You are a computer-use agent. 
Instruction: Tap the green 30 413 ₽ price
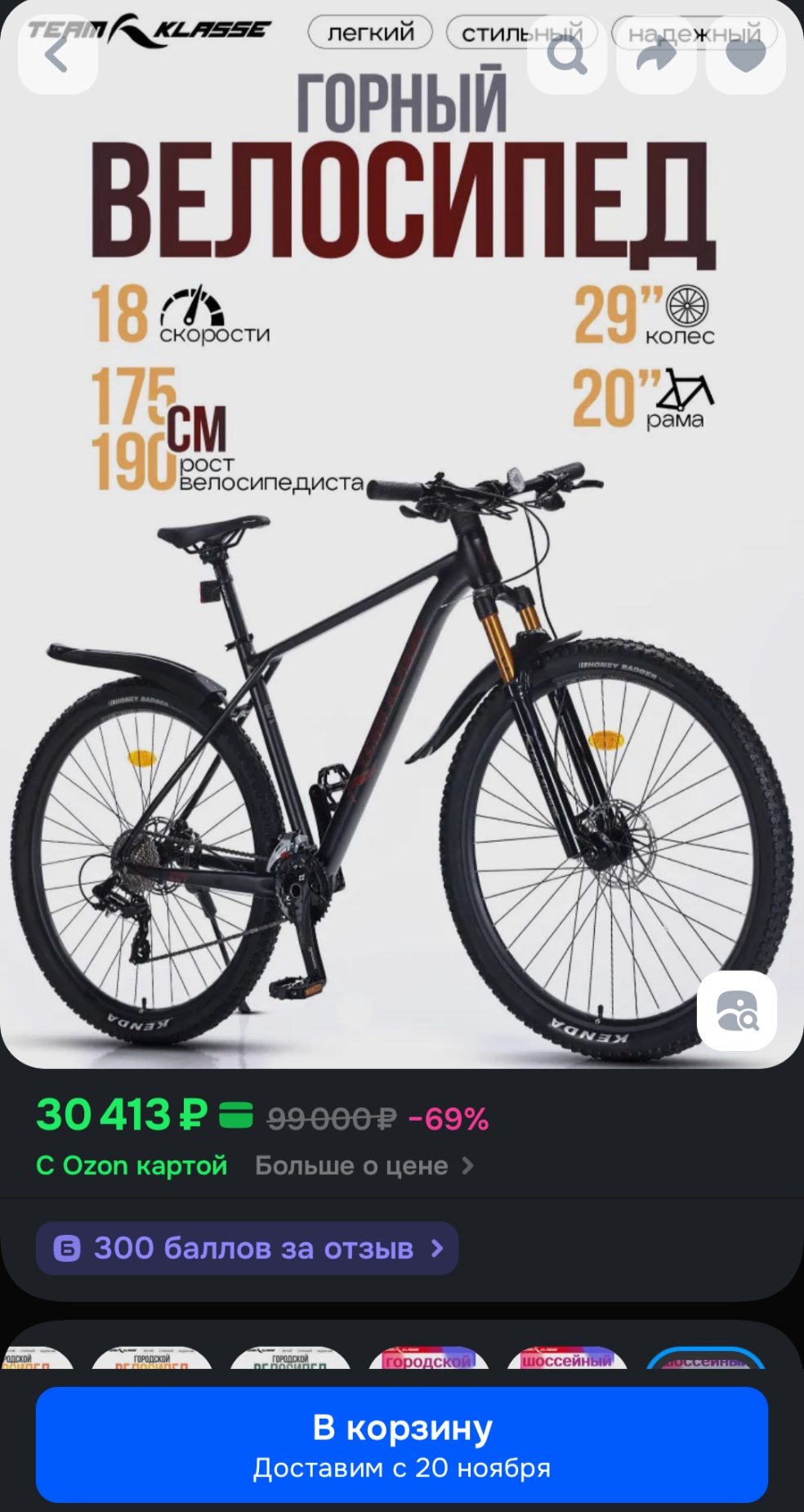click(122, 1116)
